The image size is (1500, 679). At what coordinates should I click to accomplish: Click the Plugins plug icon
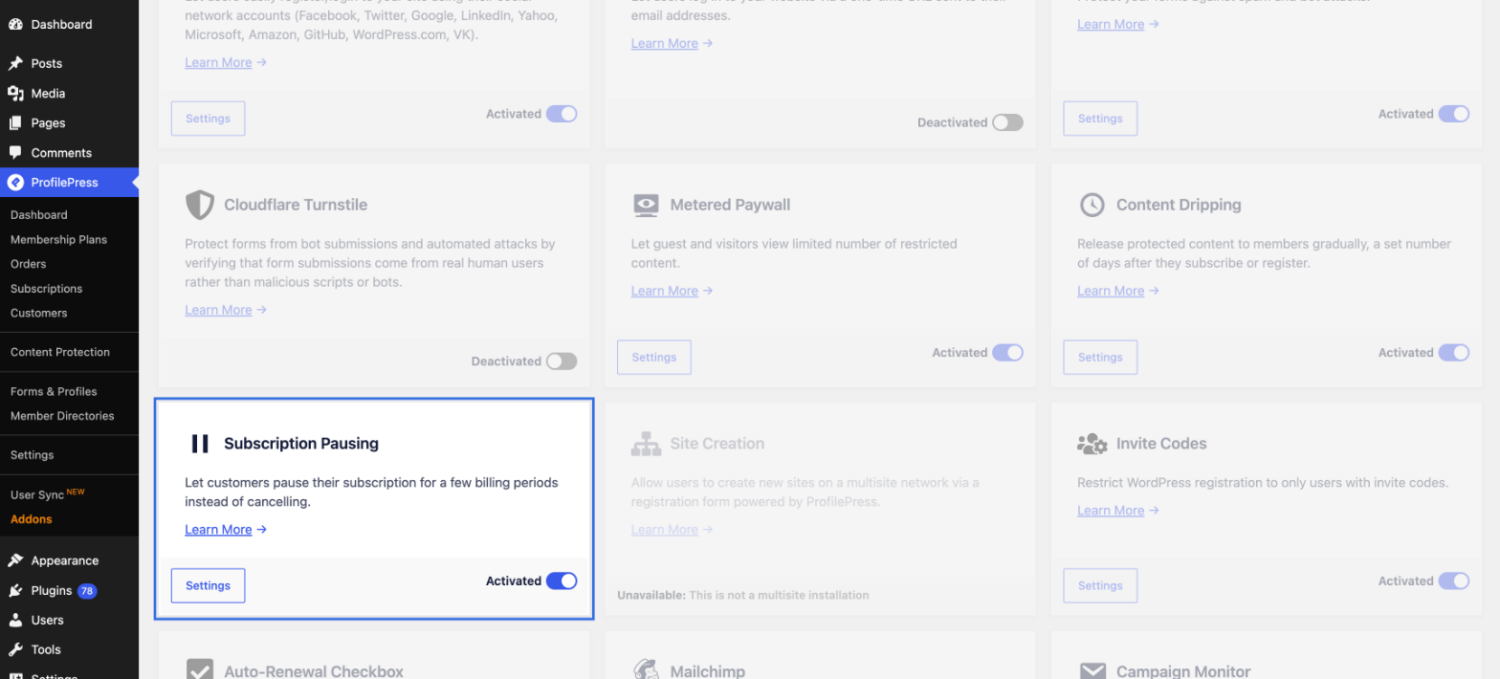click(x=15, y=591)
